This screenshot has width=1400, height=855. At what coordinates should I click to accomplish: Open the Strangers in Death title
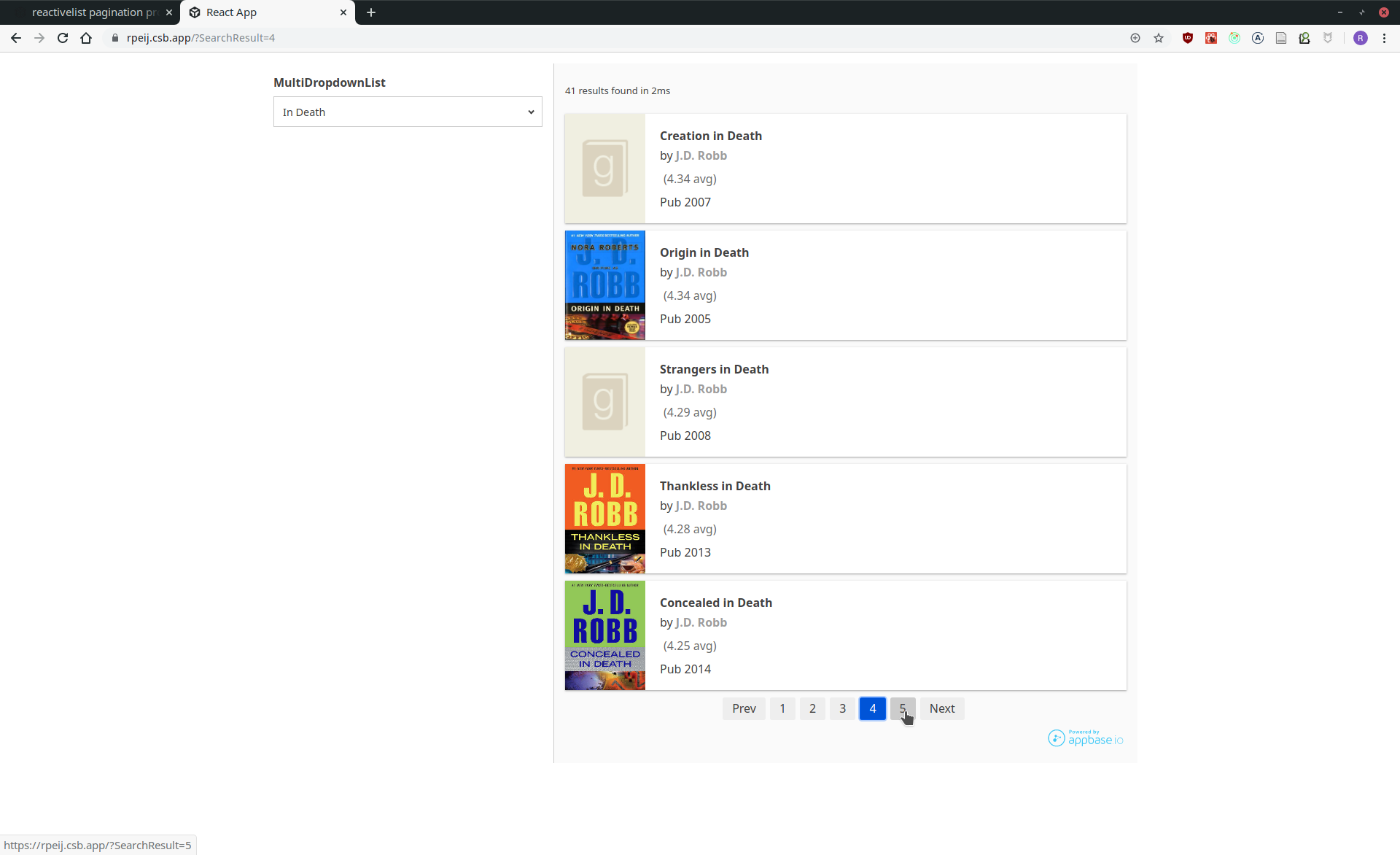click(x=714, y=369)
